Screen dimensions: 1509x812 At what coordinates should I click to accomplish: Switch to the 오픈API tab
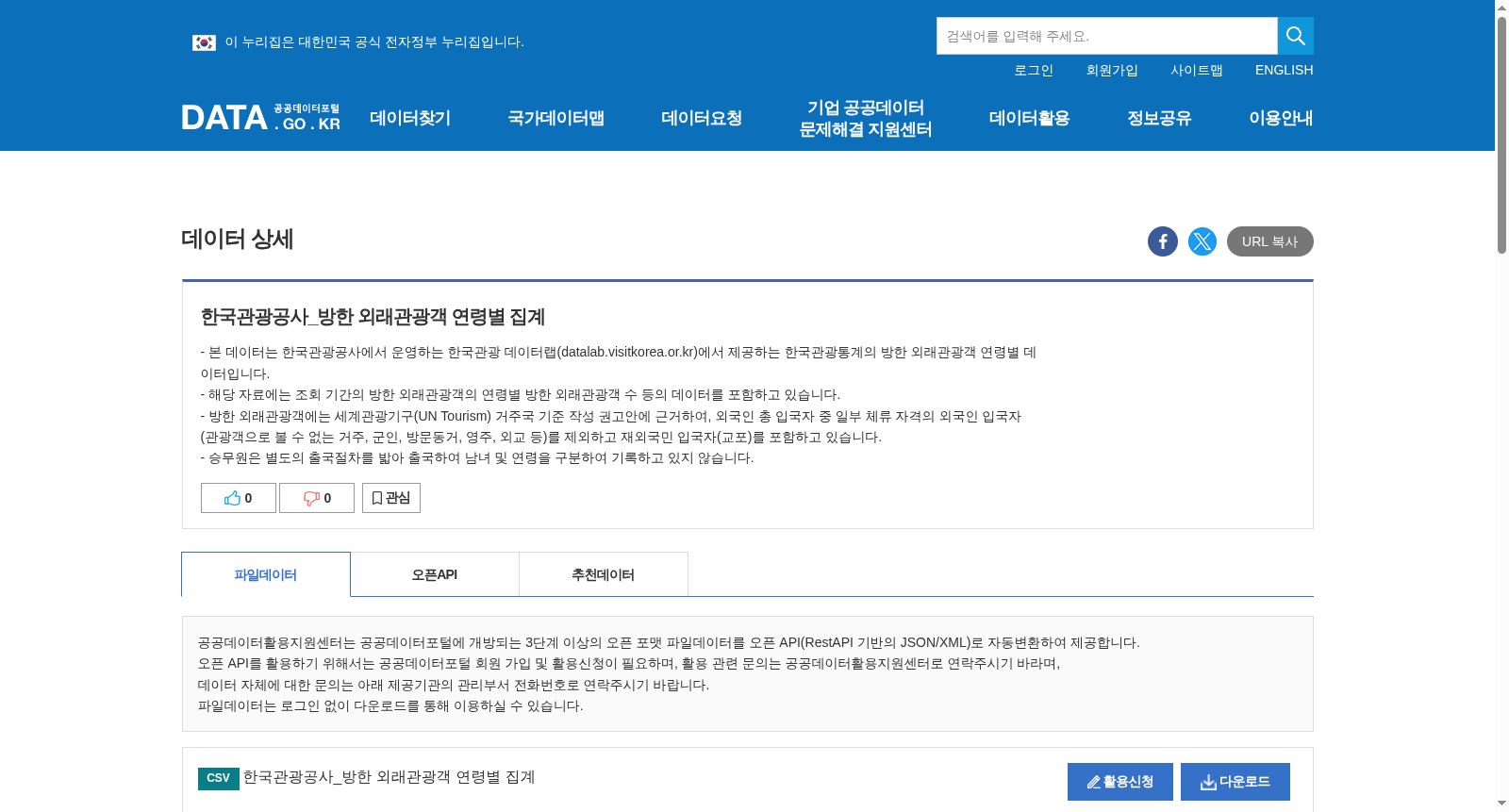435,574
